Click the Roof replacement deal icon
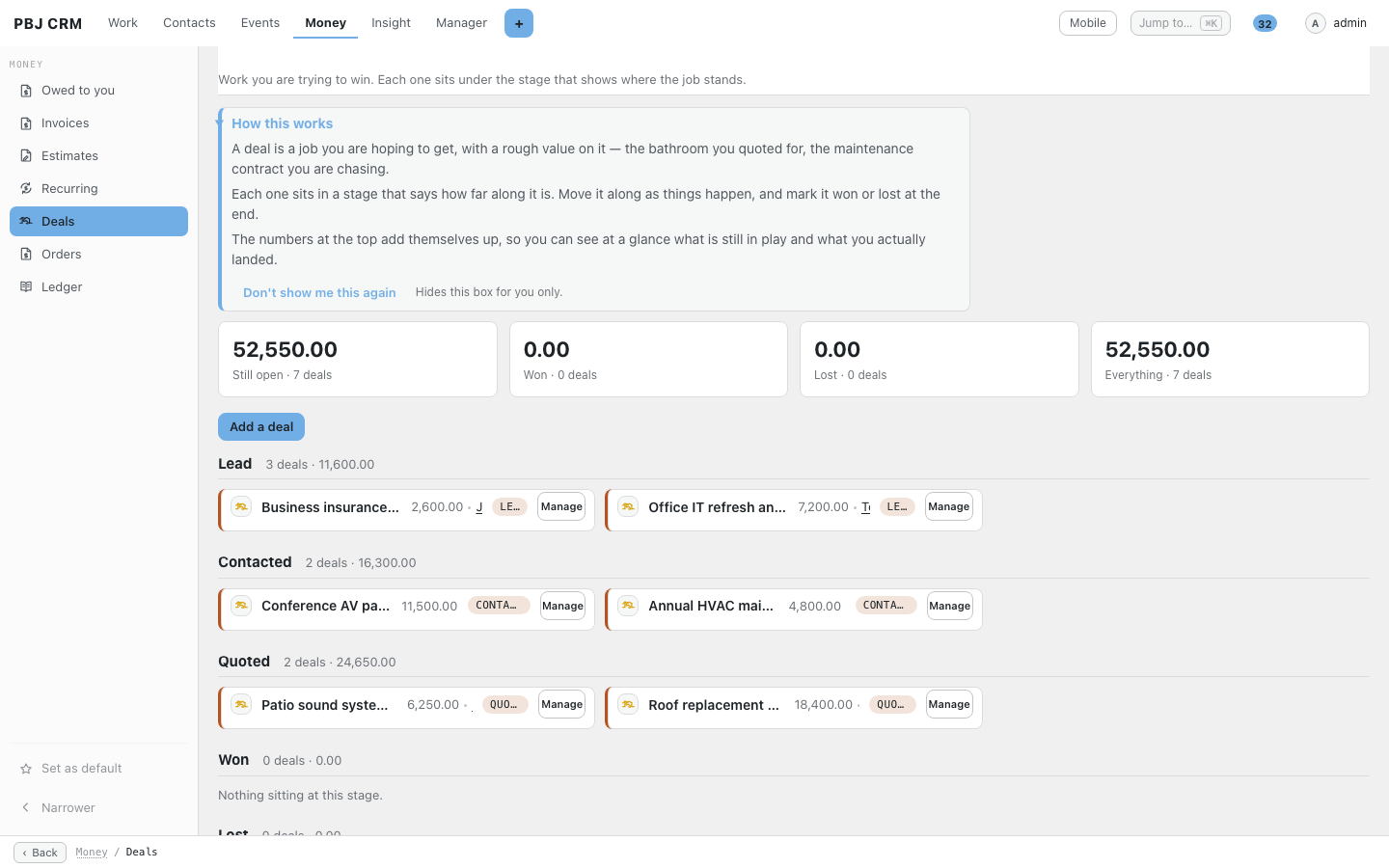The image size is (1389, 868). pyautogui.click(x=628, y=705)
